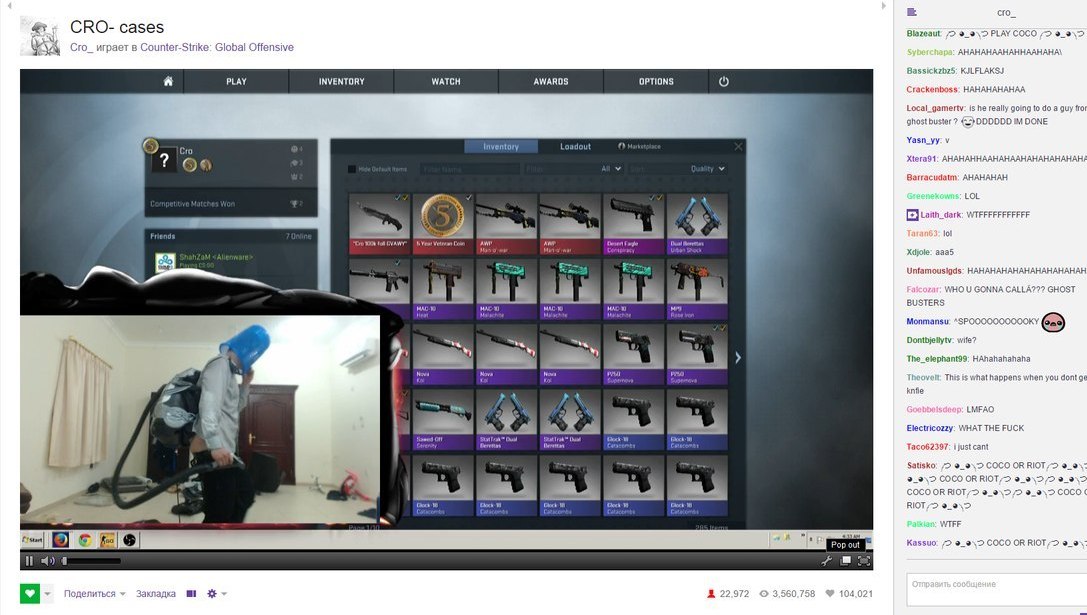The height and width of the screenshot is (615, 1087).
Task: Click the Chrome icon in streamed taskbar
Action: coord(85,539)
